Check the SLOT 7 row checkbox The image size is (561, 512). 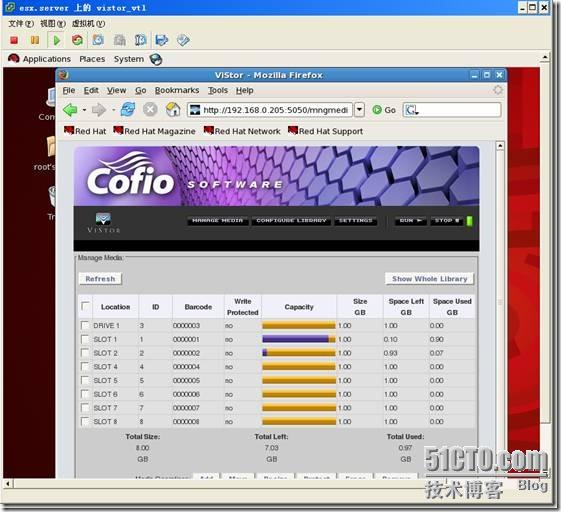coord(85,408)
